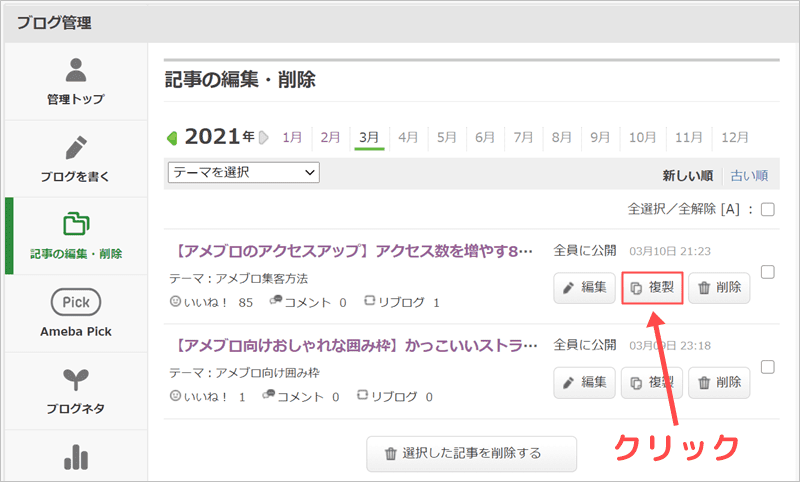Image resolution: width=800 pixels, height=482 pixels.
Task: Select the 7月 tab
Action: pos(523,137)
